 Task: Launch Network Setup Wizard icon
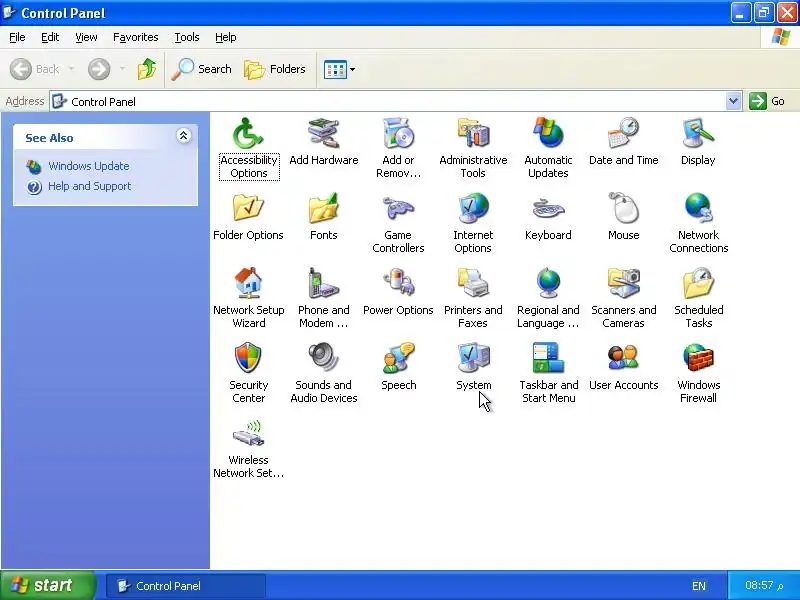point(248,283)
